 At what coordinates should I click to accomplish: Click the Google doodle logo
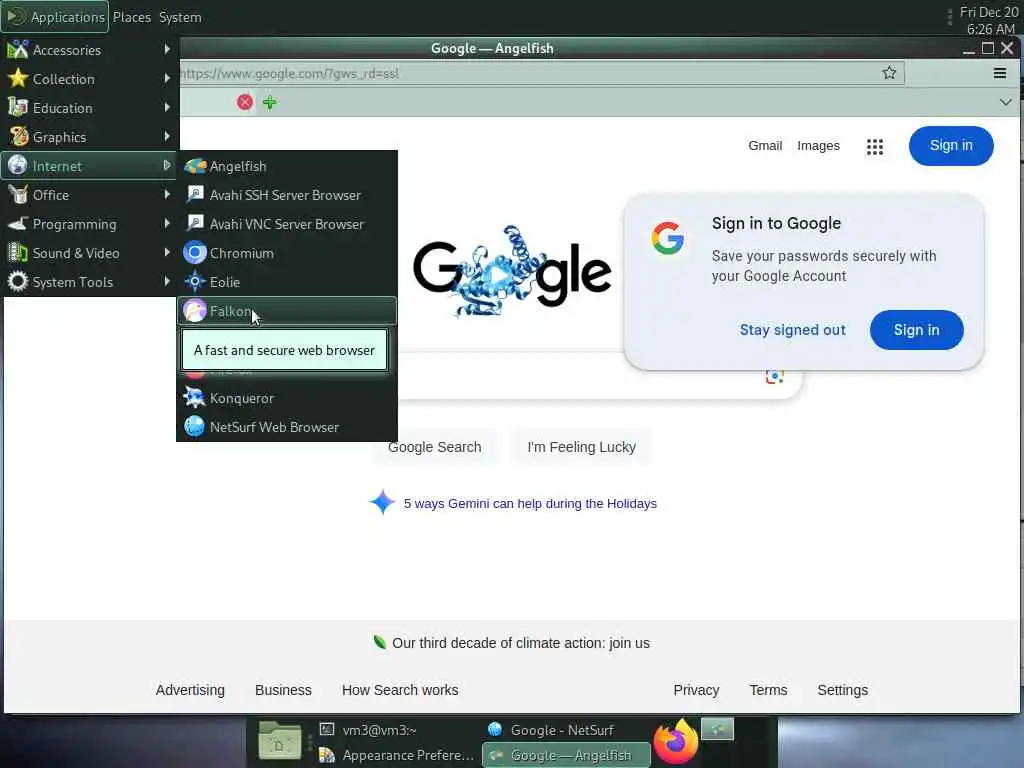[x=513, y=270]
